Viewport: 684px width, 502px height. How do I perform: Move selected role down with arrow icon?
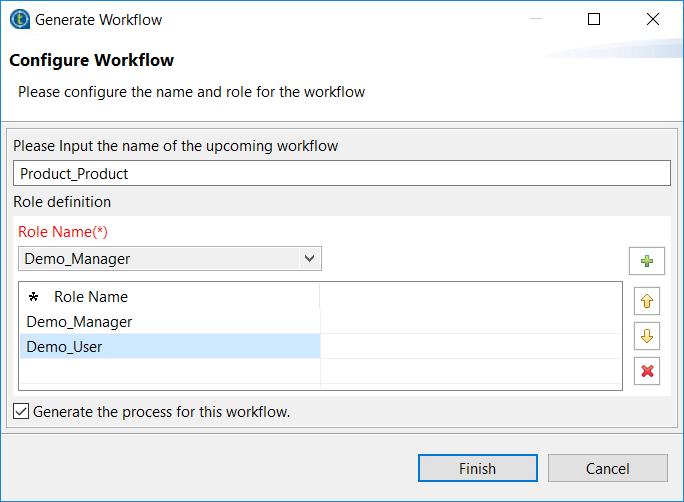click(x=647, y=336)
